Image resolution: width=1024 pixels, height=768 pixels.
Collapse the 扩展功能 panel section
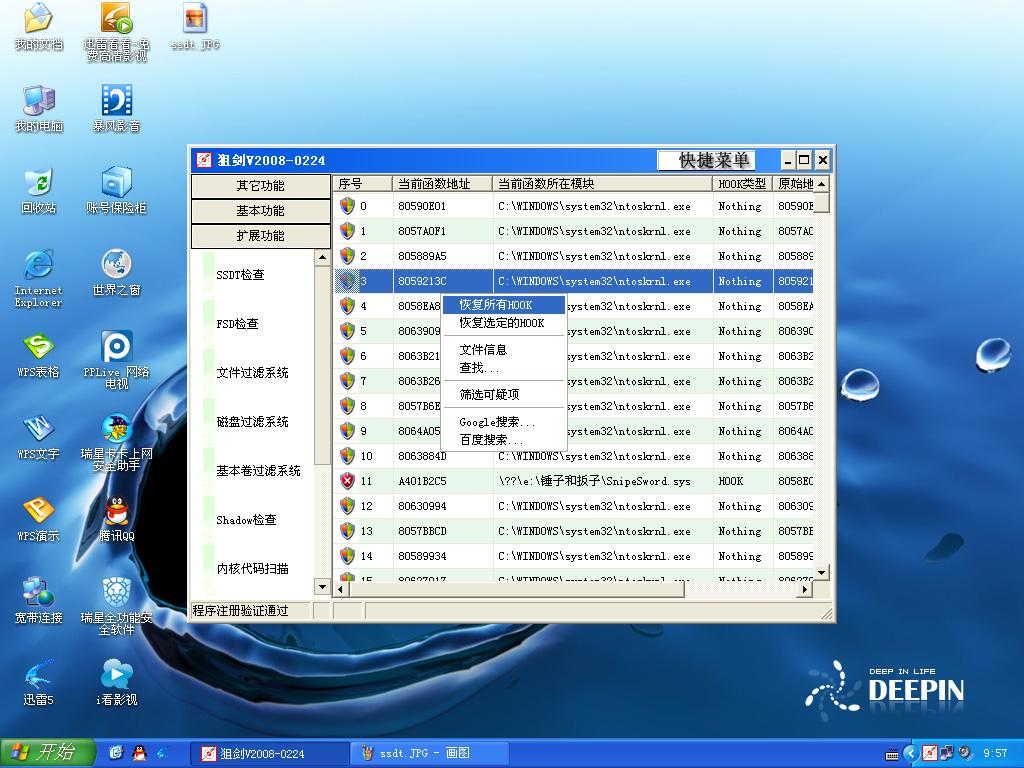coord(260,236)
